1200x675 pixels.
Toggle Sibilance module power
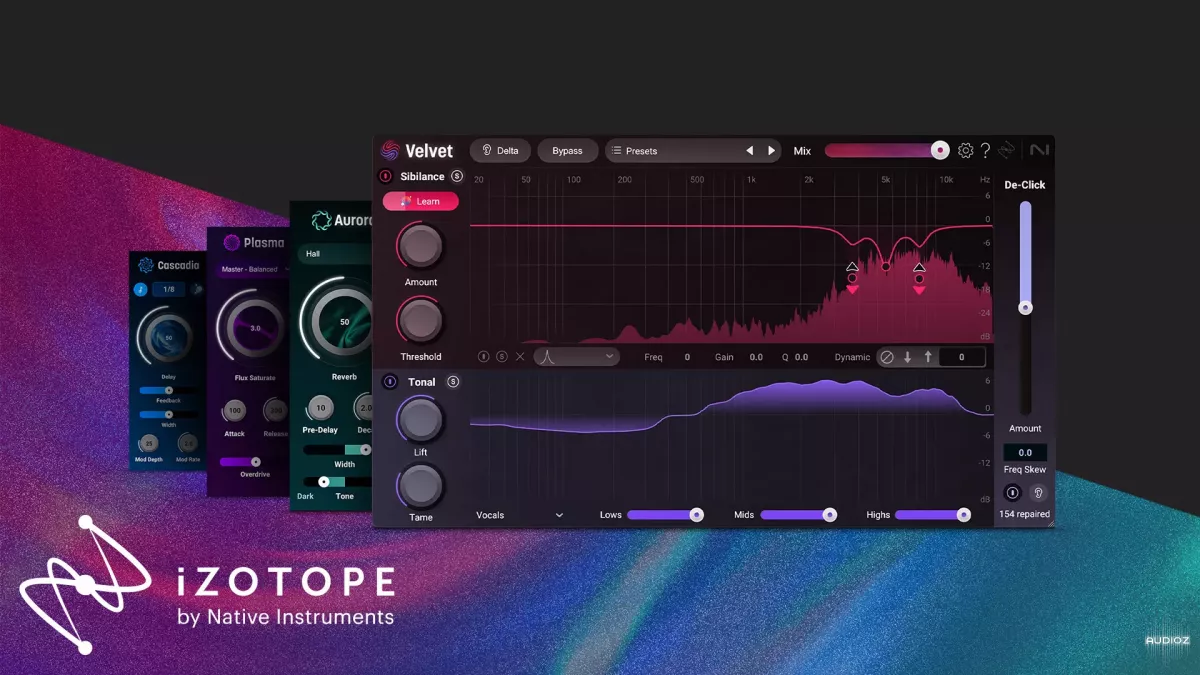[x=386, y=176]
